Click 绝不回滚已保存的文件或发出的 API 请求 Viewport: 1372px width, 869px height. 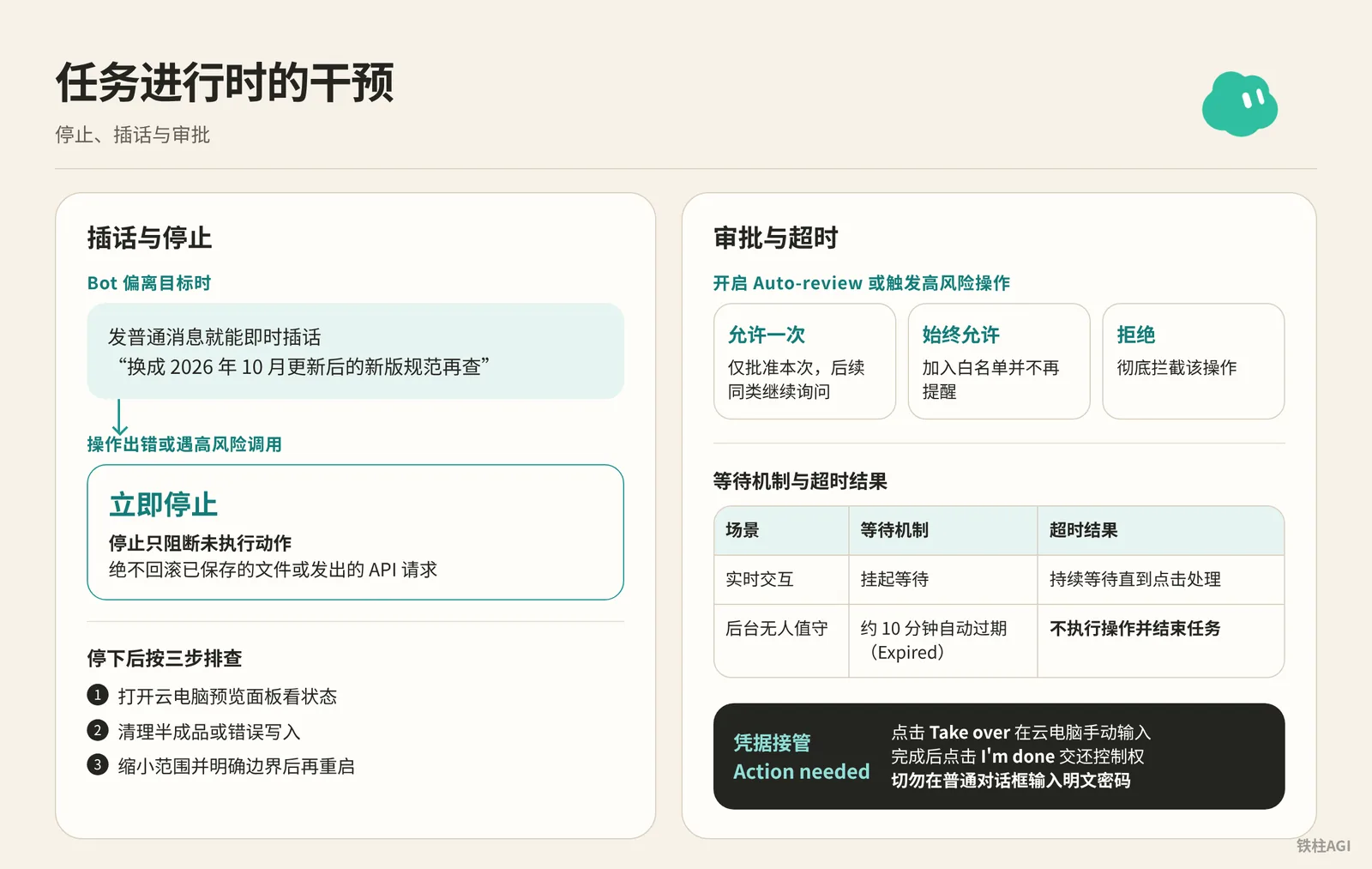coord(273,570)
